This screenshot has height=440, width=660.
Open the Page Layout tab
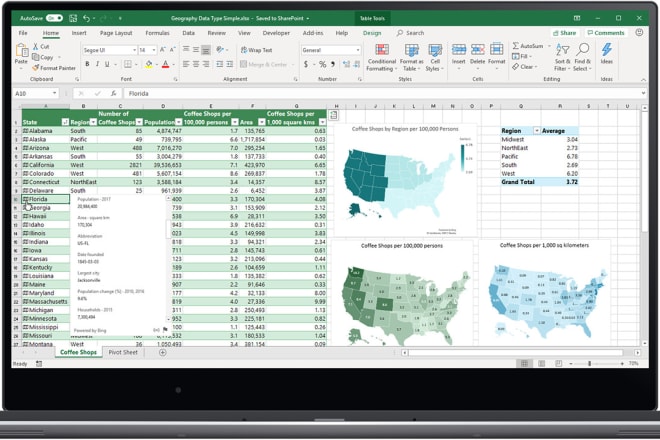pos(116,33)
